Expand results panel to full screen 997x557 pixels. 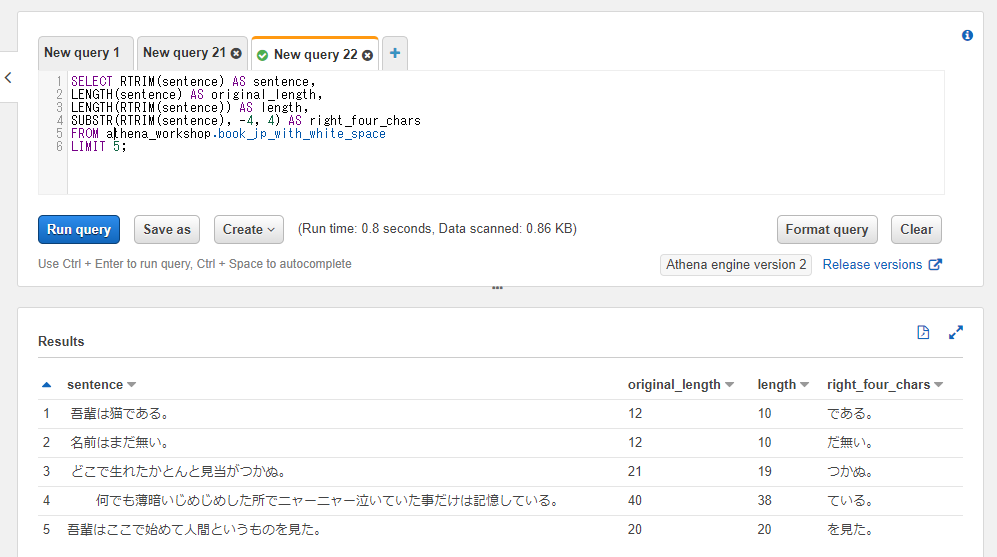(x=956, y=332)
